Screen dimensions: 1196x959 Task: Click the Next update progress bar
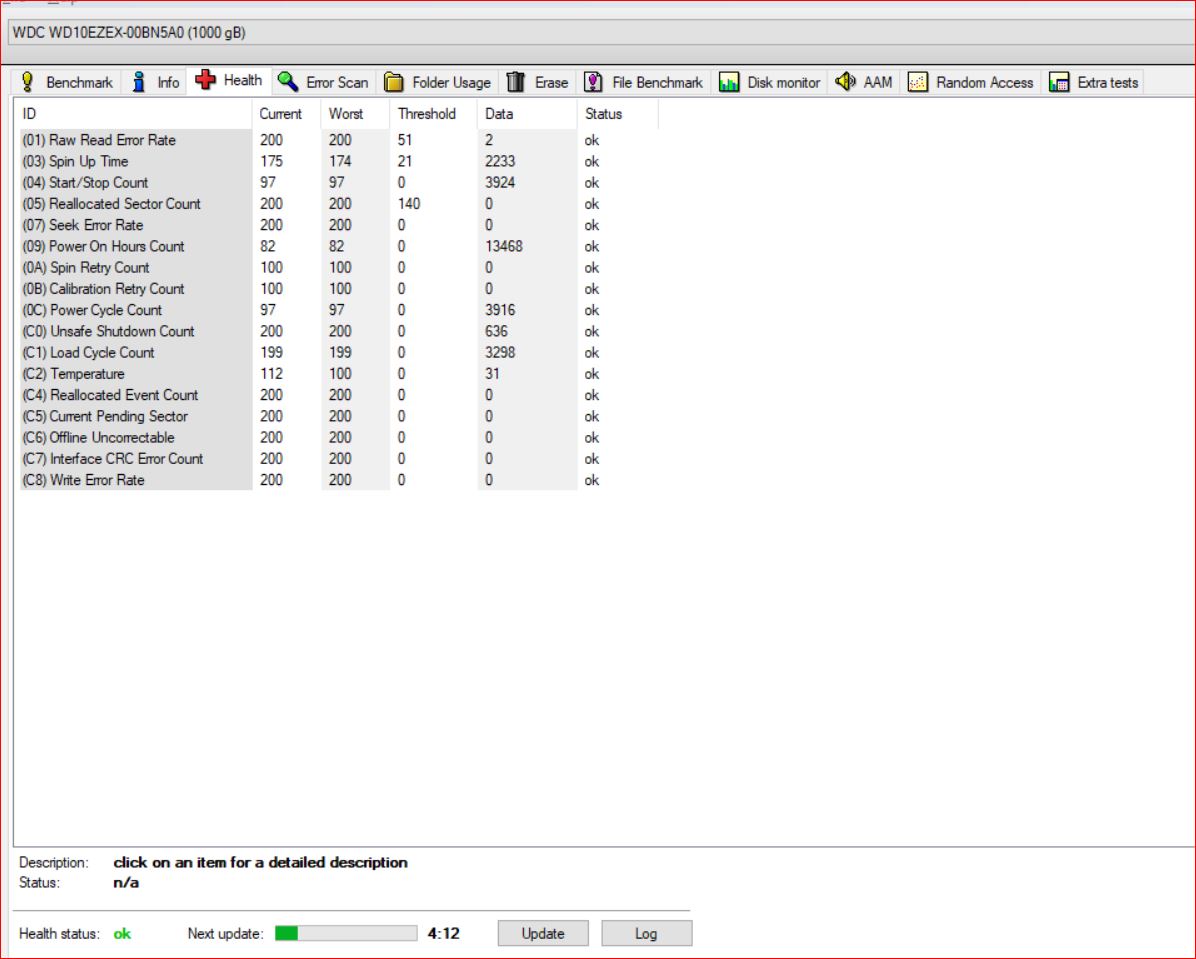point(345,933)
